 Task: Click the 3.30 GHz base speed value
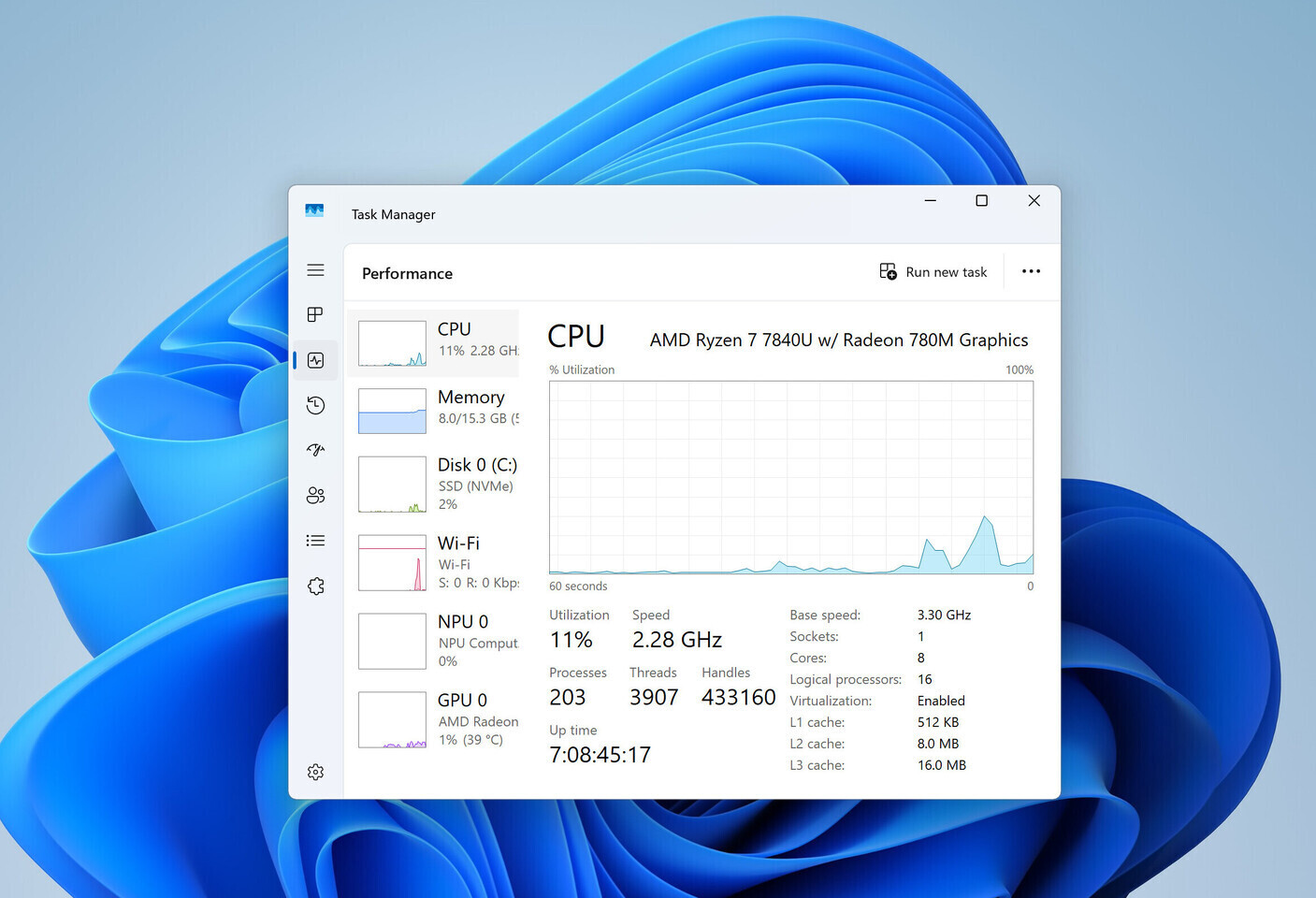click(x=944, y=615)
